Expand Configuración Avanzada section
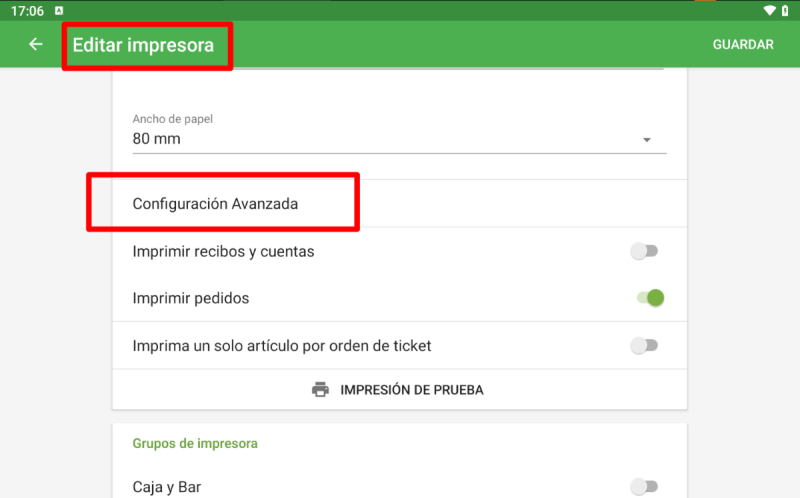The width and height of the screenshot is (800, 498). click(399, 204)
